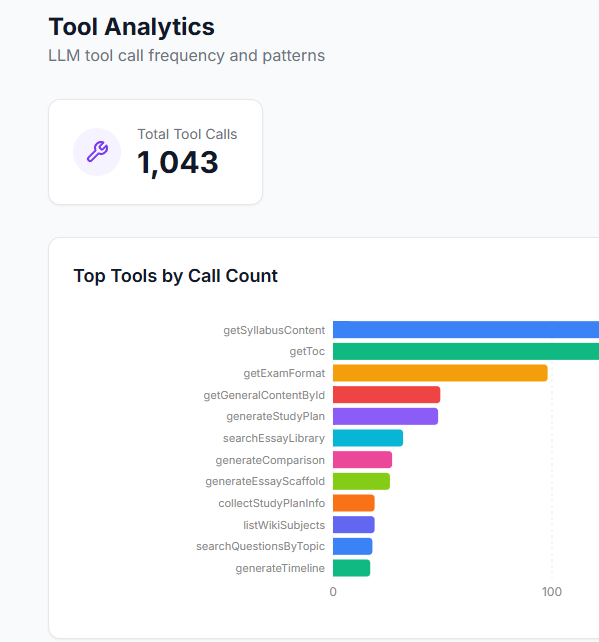Click the subtitle 'LLM tool call frequency and patterns'

pos(187,56)
